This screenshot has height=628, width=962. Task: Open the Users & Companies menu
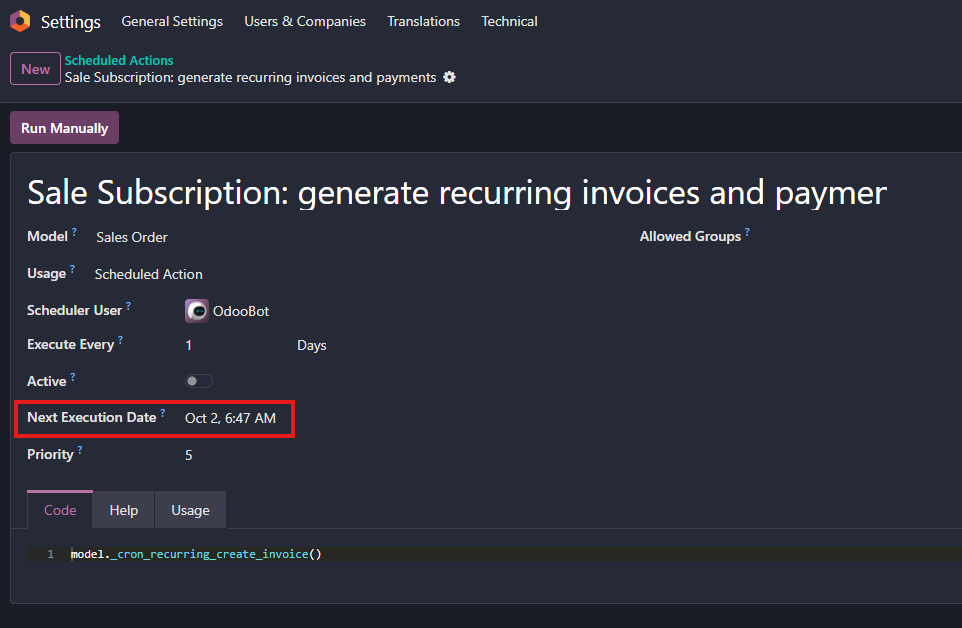click(305, 21)
